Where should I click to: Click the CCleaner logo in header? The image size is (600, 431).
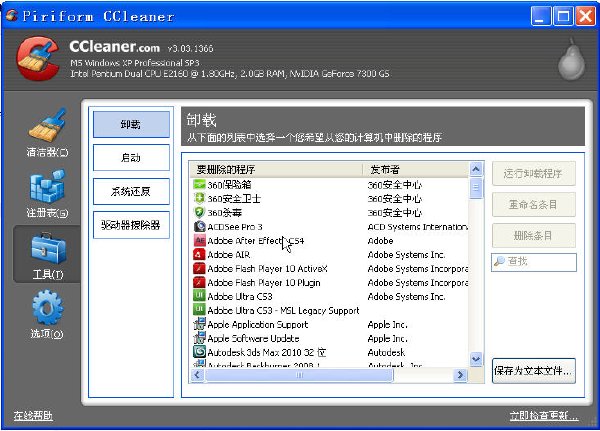click(x=38, y=59)
